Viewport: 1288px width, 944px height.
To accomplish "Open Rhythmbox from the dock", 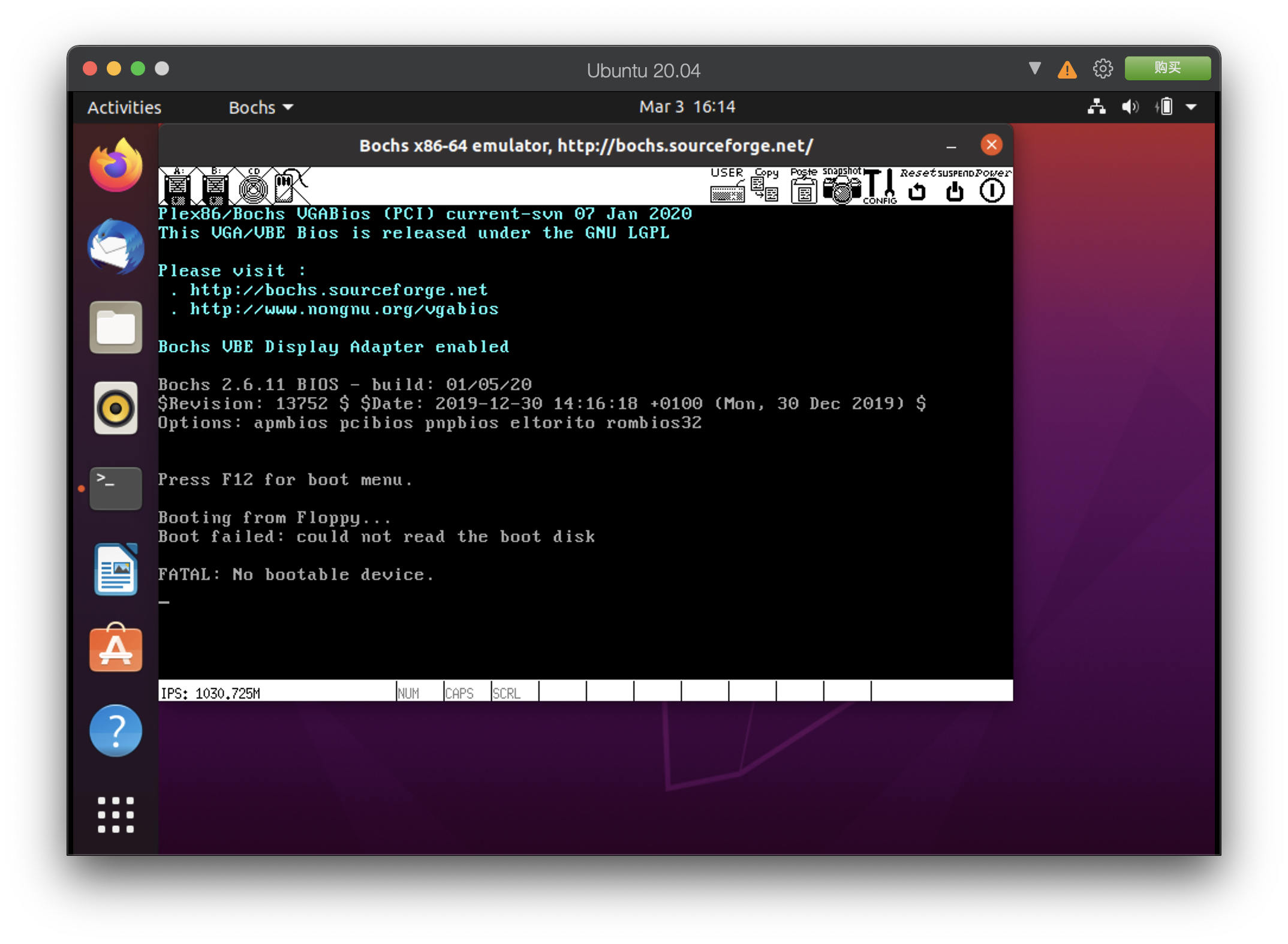I will tap(116, 408).
